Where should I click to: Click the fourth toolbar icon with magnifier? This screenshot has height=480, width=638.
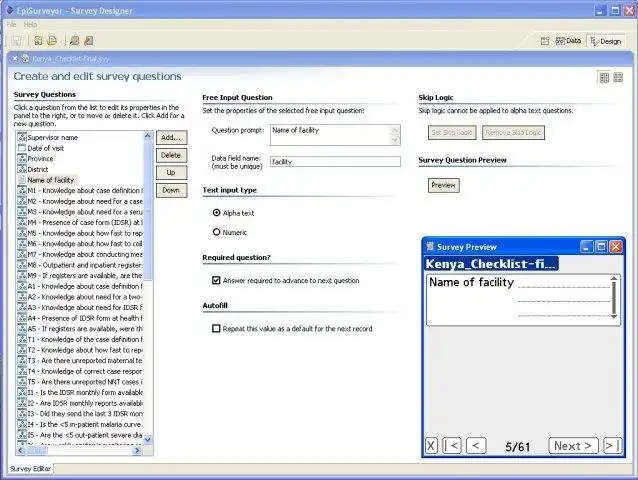(x=74, y=40)
